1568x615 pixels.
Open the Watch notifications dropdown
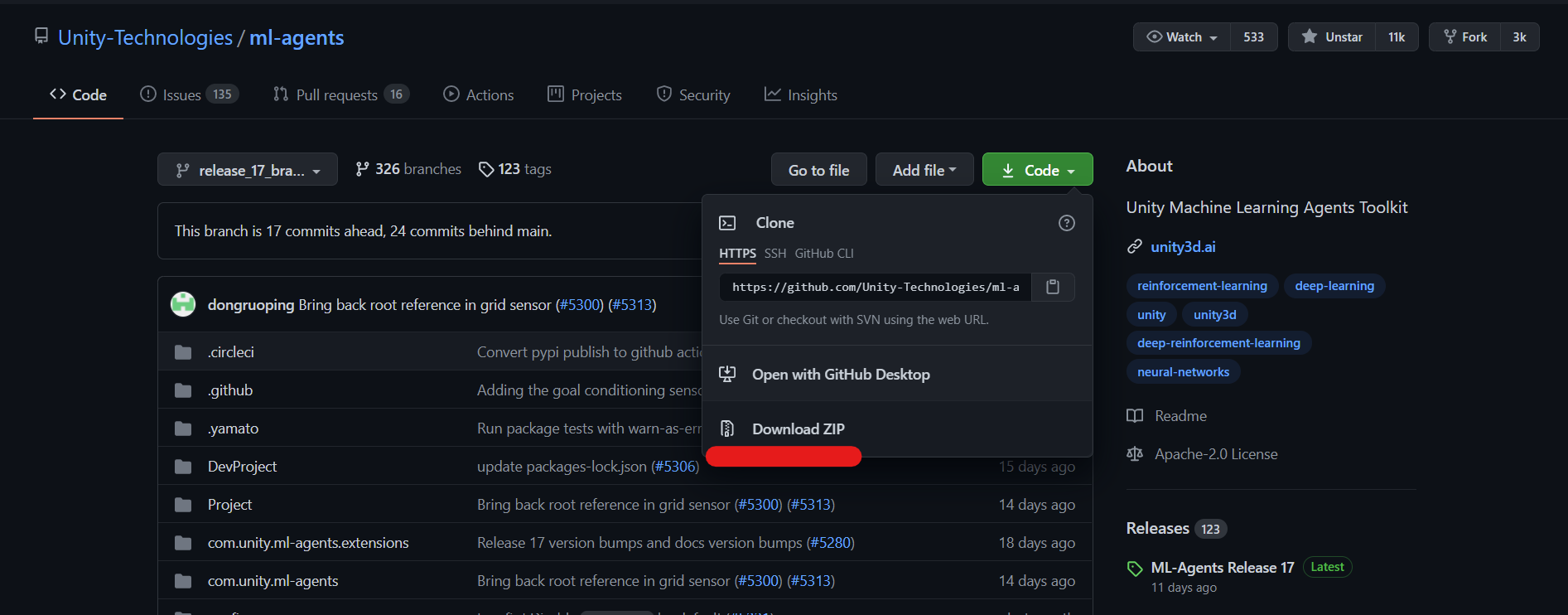[1182, 37]
